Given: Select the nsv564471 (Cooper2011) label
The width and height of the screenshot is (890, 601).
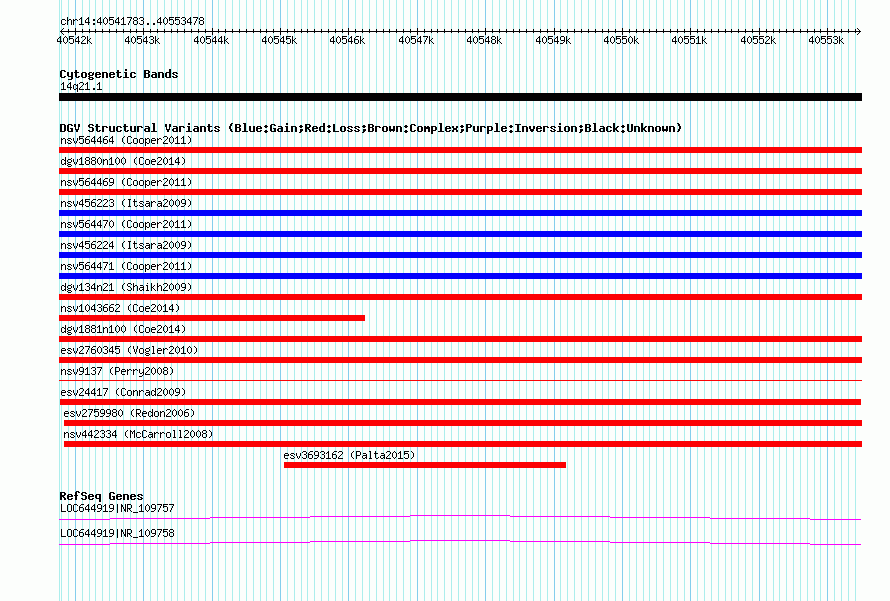Looking at the screenshot, I should (126, 266).
